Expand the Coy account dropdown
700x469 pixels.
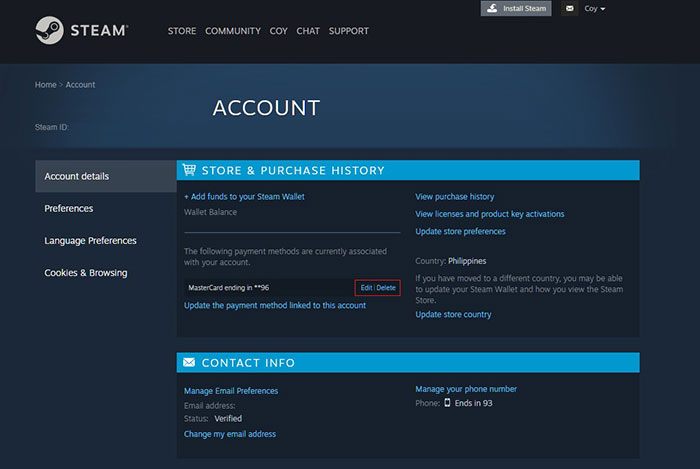[596, 9]
